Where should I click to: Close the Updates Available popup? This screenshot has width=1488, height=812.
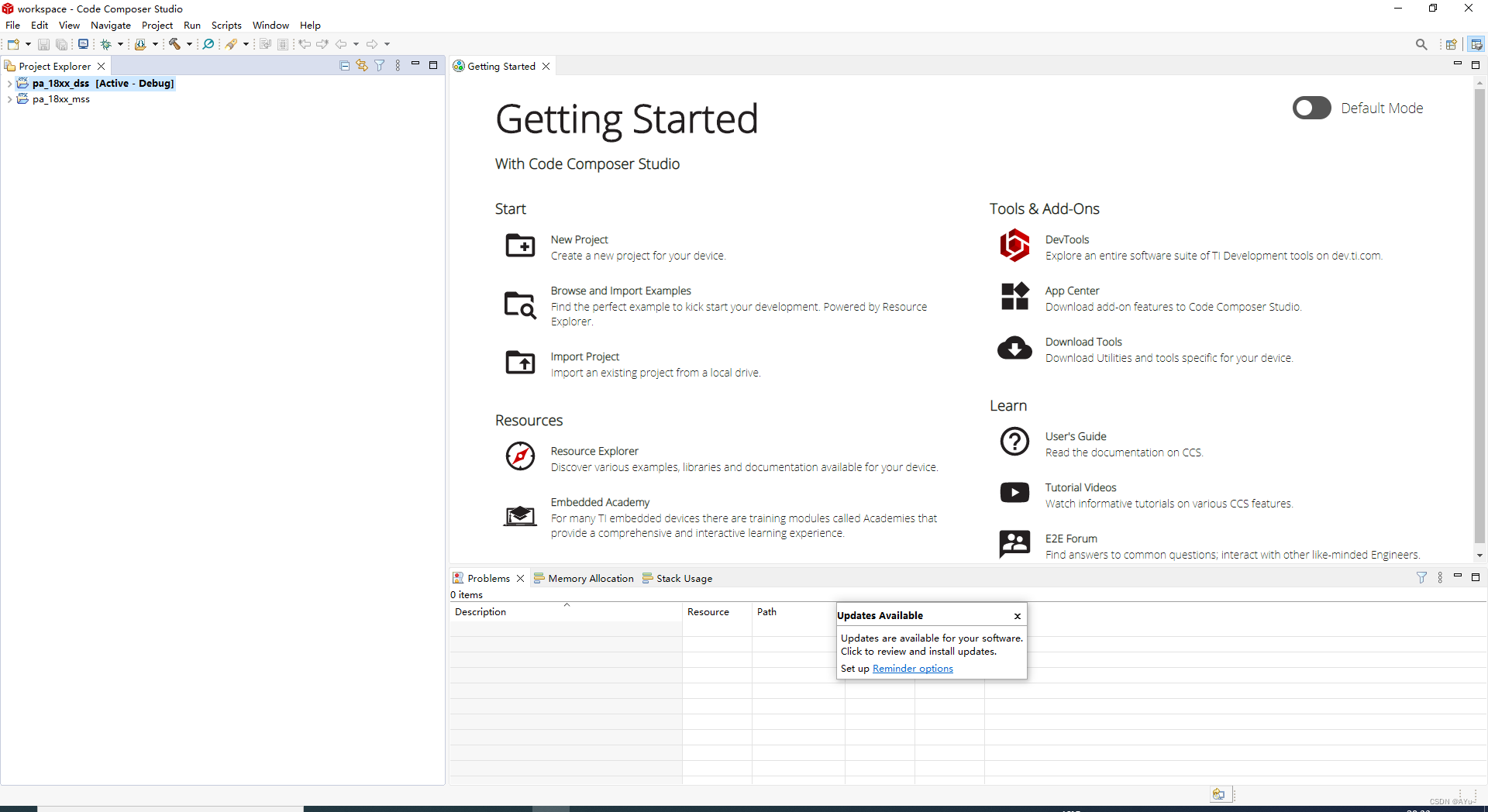[x=1018, y=616]
